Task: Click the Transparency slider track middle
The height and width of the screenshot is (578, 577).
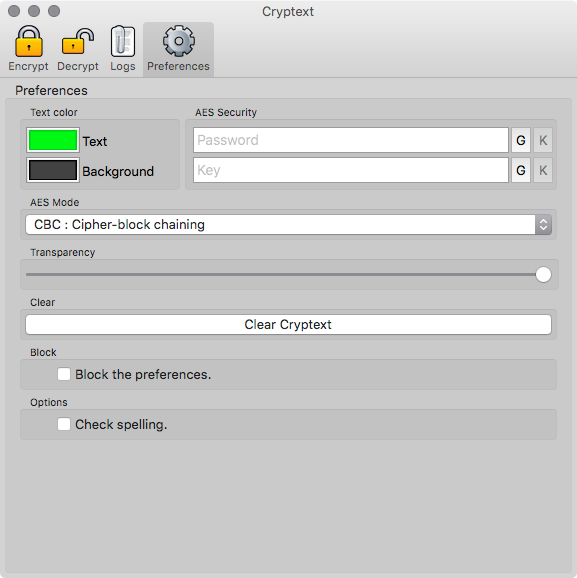Action: (x=288, y=275)
